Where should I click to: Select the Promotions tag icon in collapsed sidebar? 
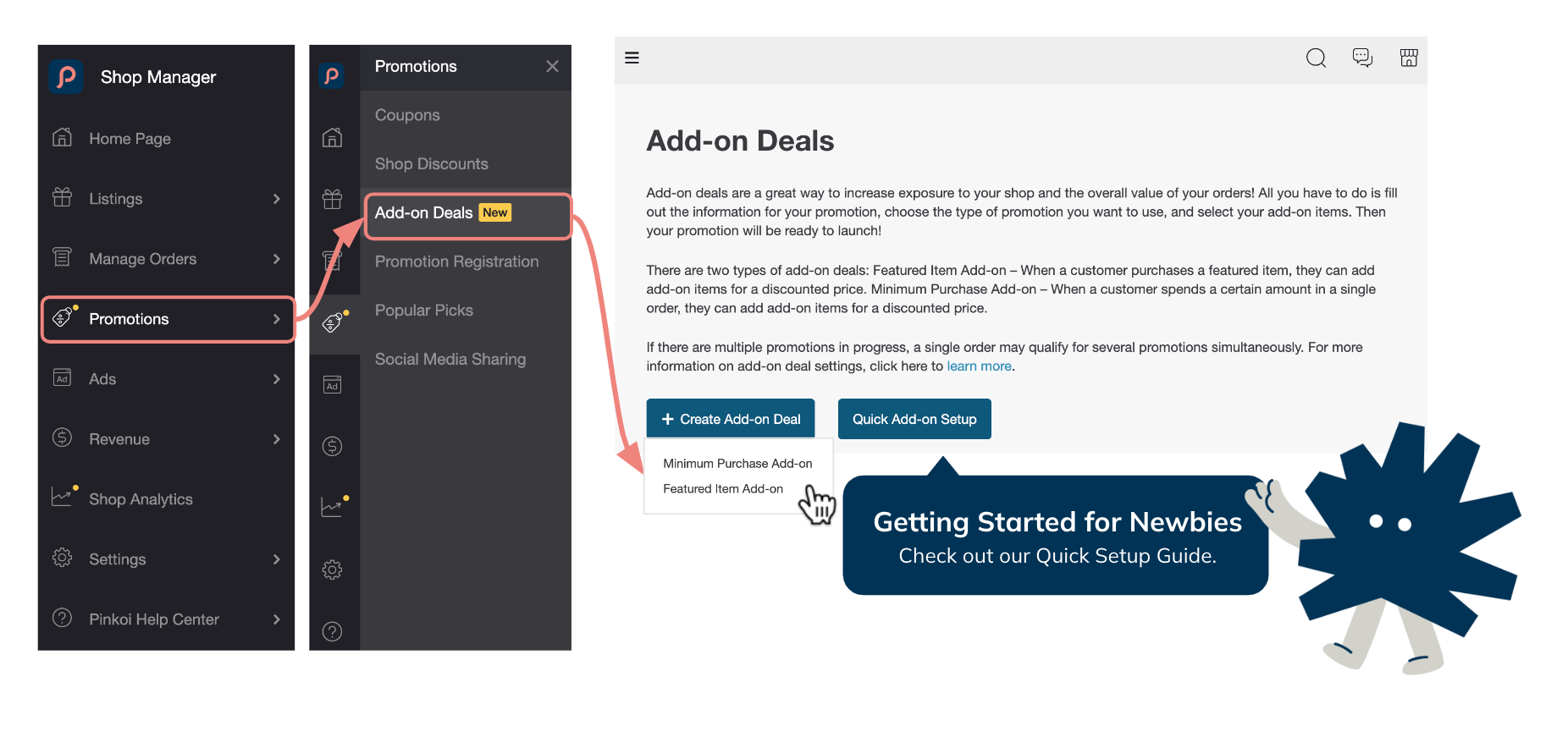(332, 322)
